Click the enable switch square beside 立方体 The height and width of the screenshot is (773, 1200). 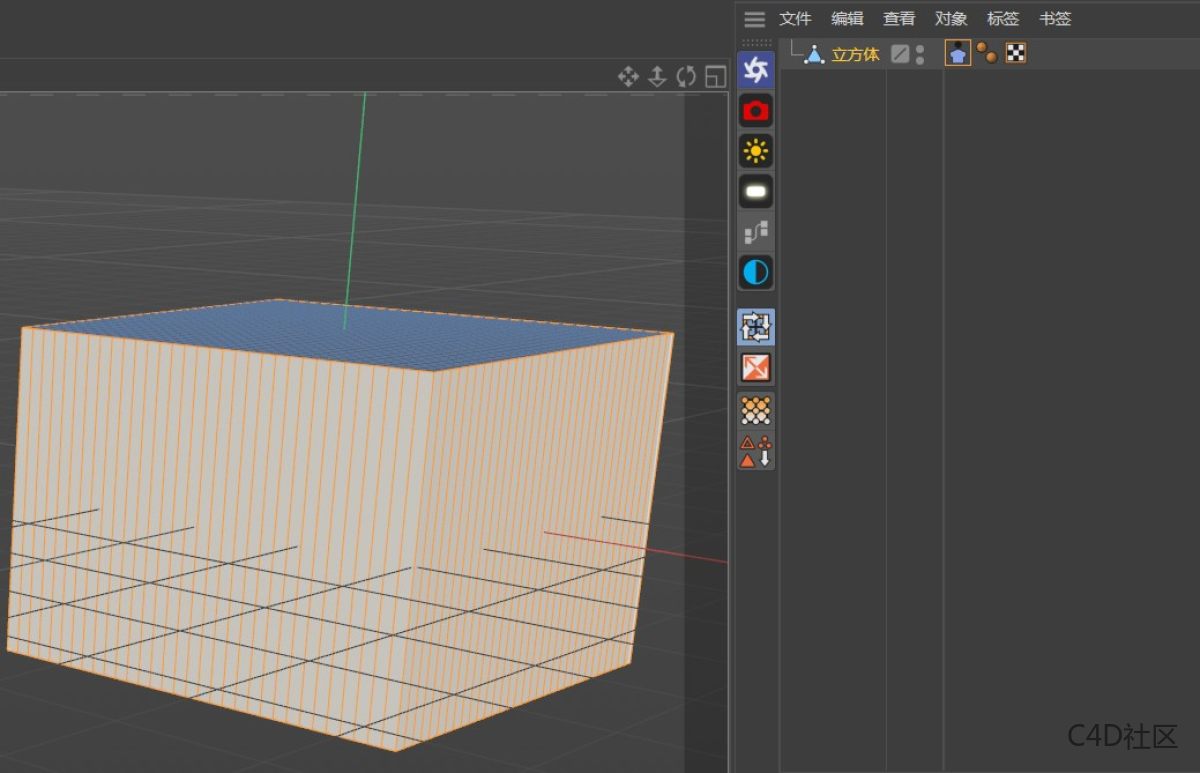[902, 53]
